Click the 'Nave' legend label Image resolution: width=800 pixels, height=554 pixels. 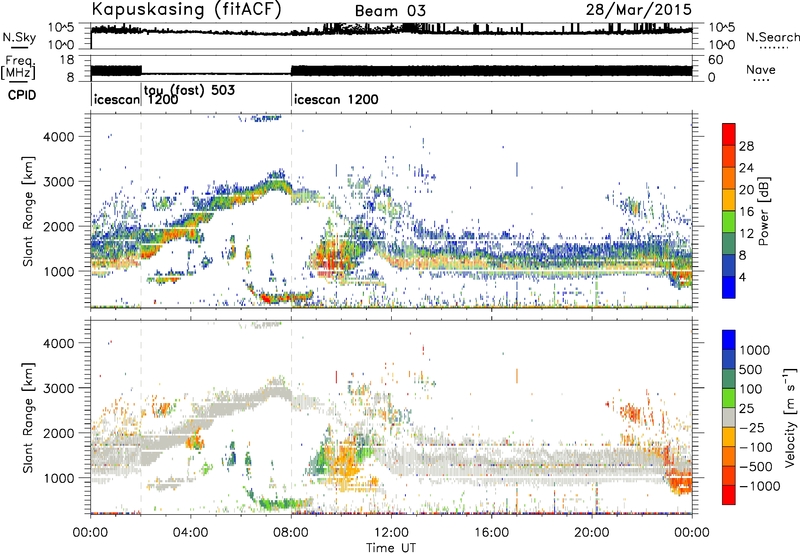click(761, 69)
